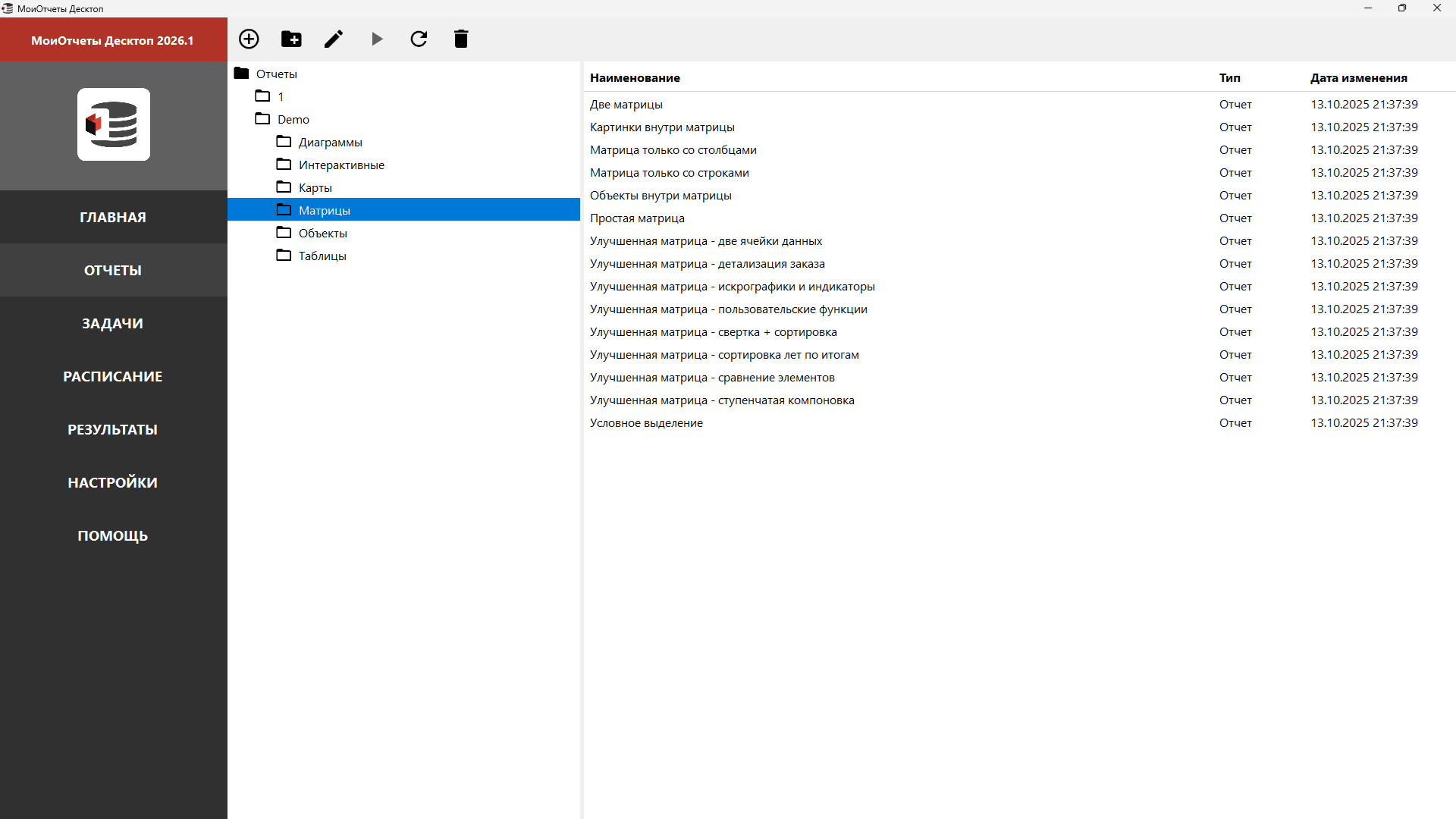
Task: Sort by Наименование column header
Action: pyautogui.click(x=635, y=77)
